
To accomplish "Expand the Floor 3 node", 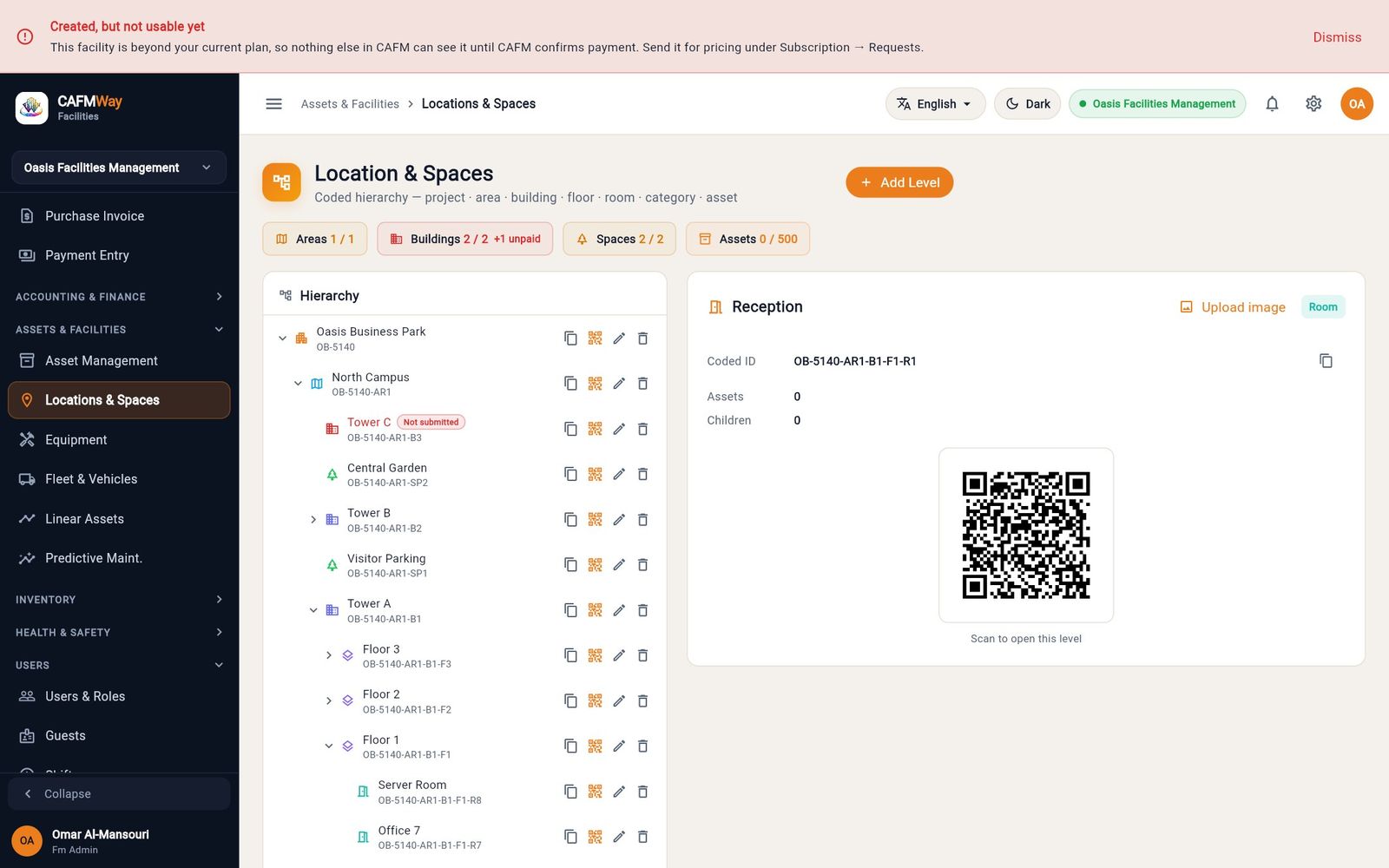I will pos(329,655).
